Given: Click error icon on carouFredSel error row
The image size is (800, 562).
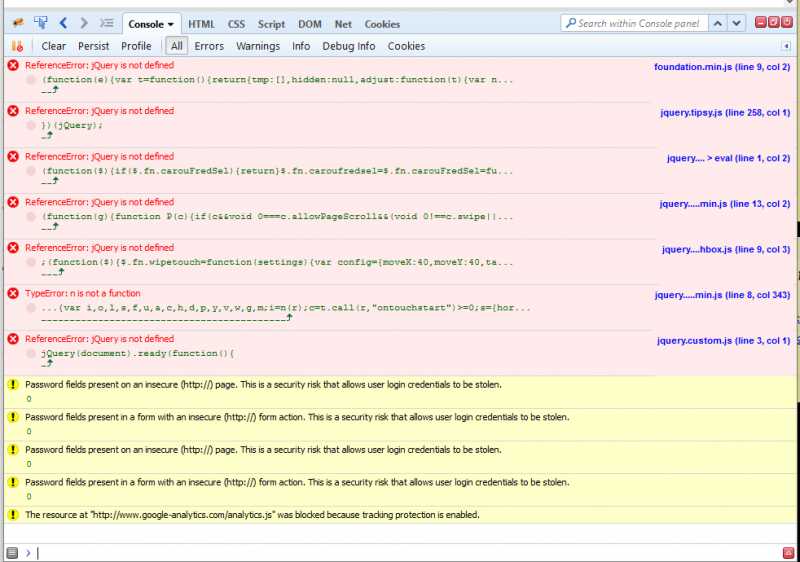Looking at the screenshot, I should coord(13,157).
